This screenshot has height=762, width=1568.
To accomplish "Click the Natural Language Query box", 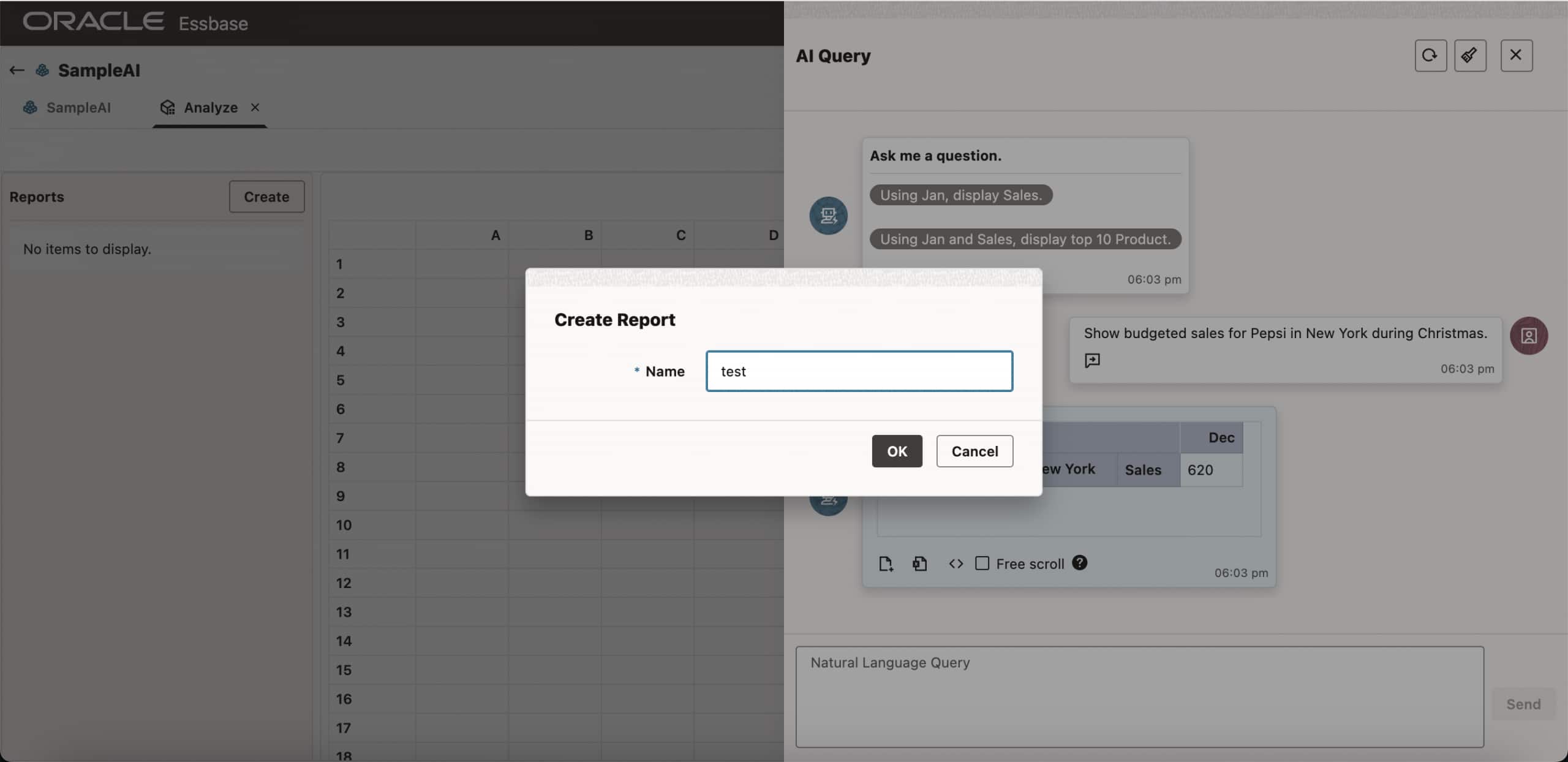I will click(1138, 696).
